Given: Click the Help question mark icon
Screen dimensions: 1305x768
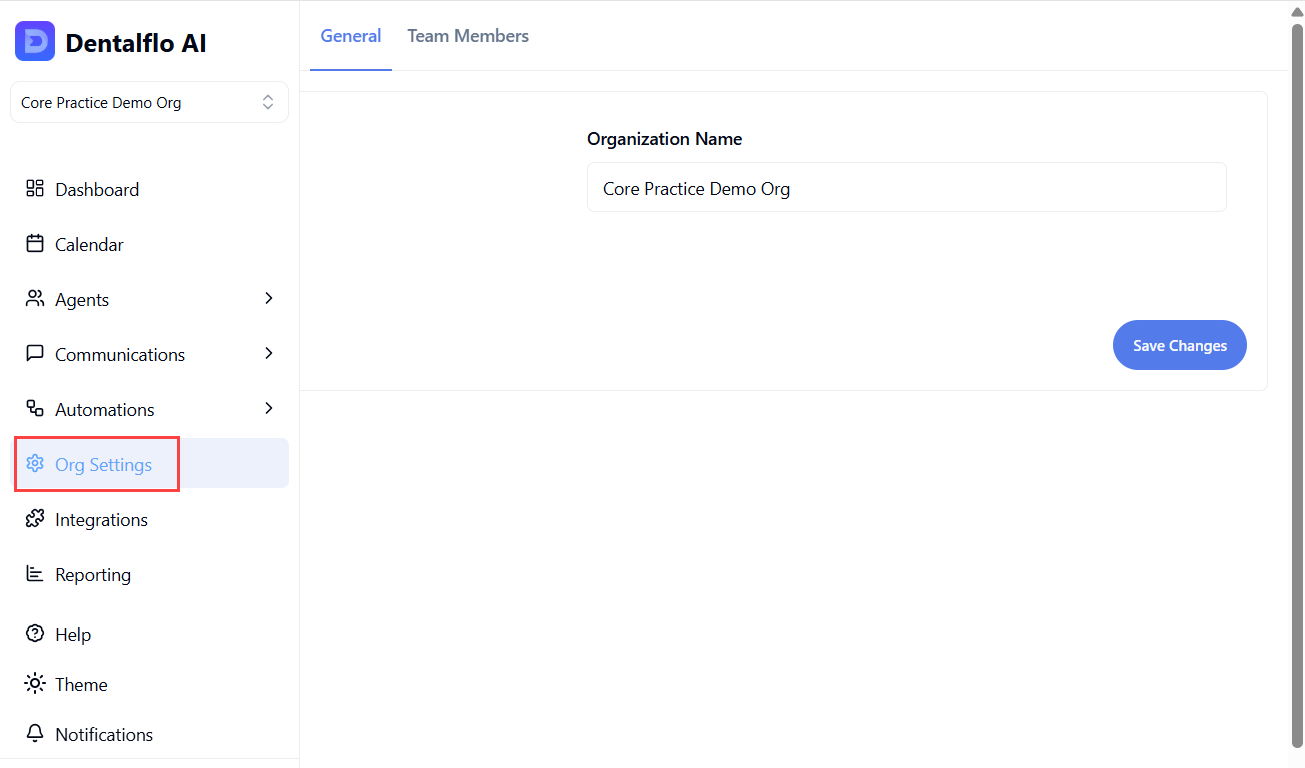Looking at the screenshot, I should point(35,633).
